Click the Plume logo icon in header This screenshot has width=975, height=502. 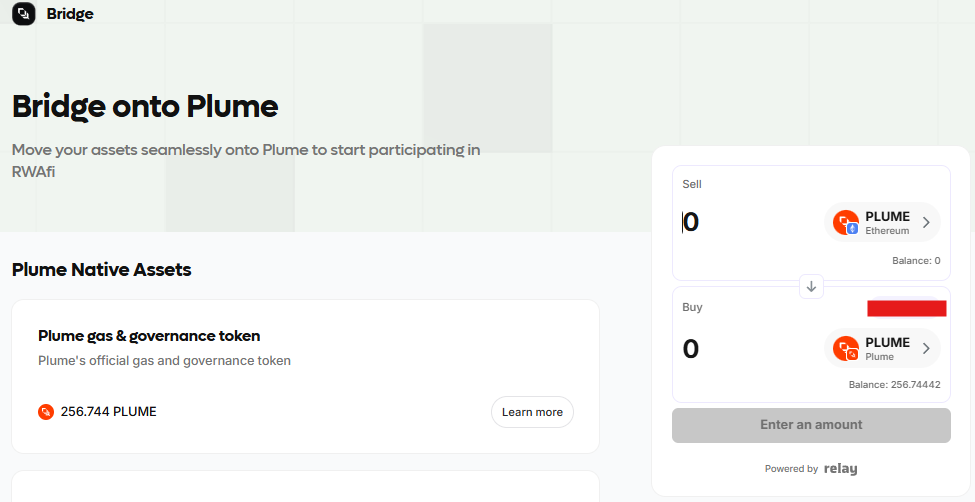click(x=24, y=13)
